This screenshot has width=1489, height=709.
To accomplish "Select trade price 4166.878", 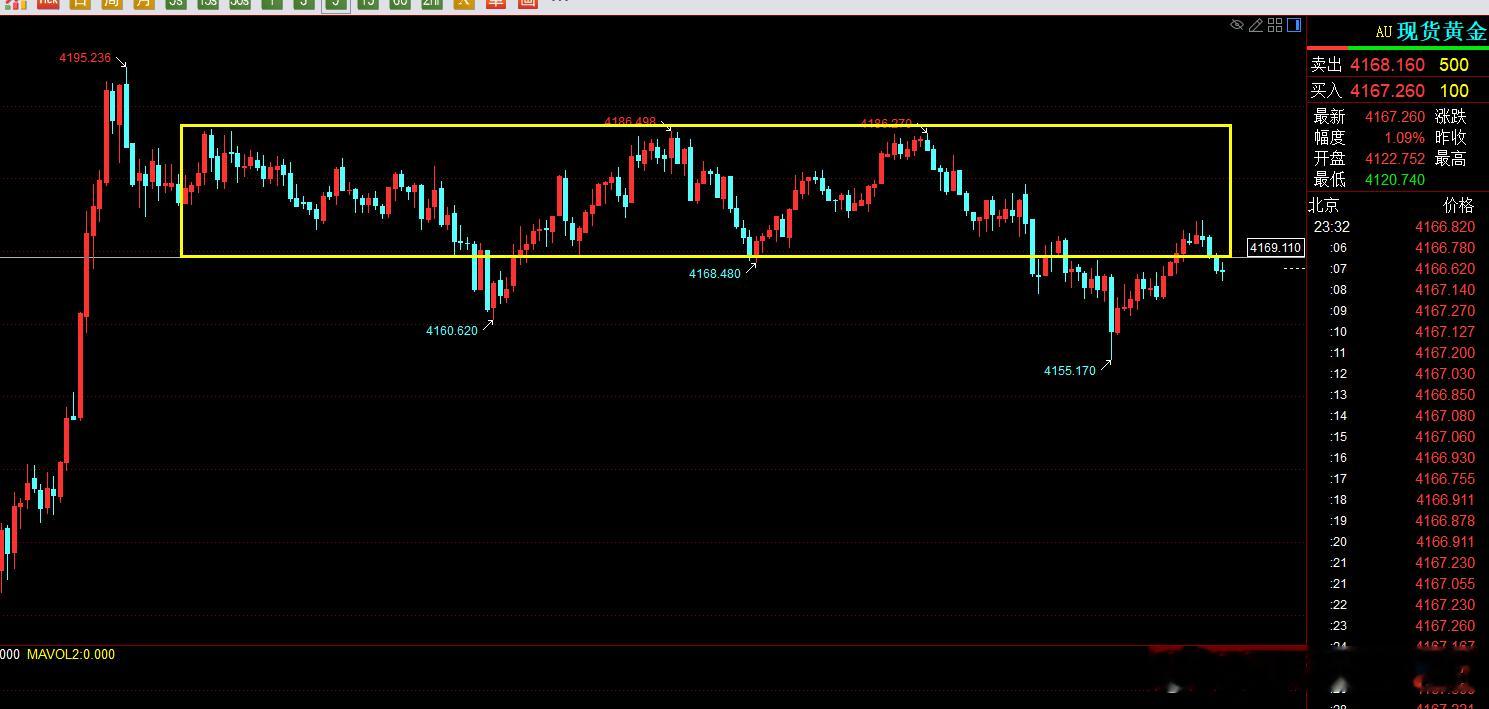I will pyautogui.click(x=1445, y=521).
